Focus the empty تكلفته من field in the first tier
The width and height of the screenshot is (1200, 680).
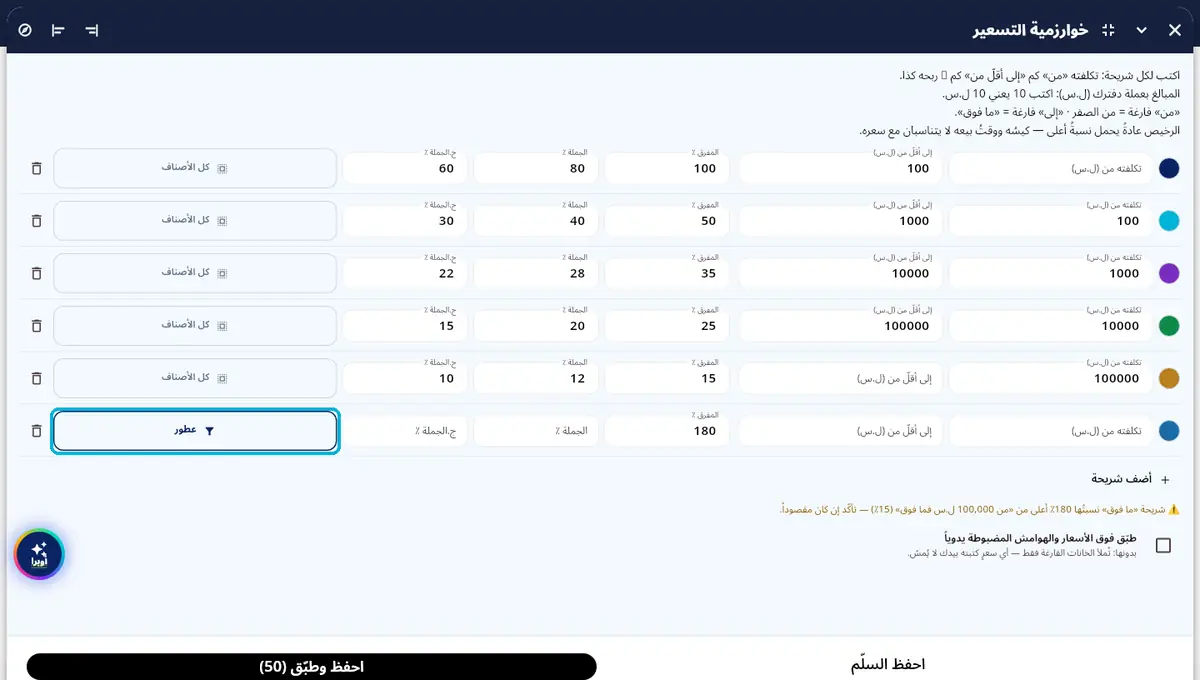tap(1048, 169)
